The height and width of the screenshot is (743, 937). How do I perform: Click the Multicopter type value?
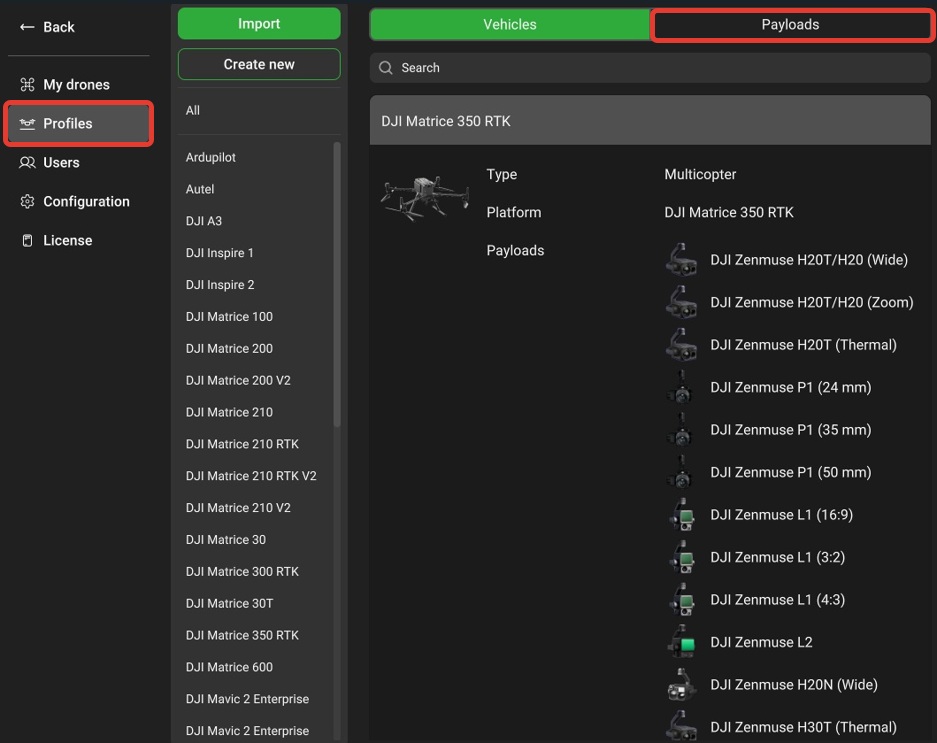click(x=700, y=175)
